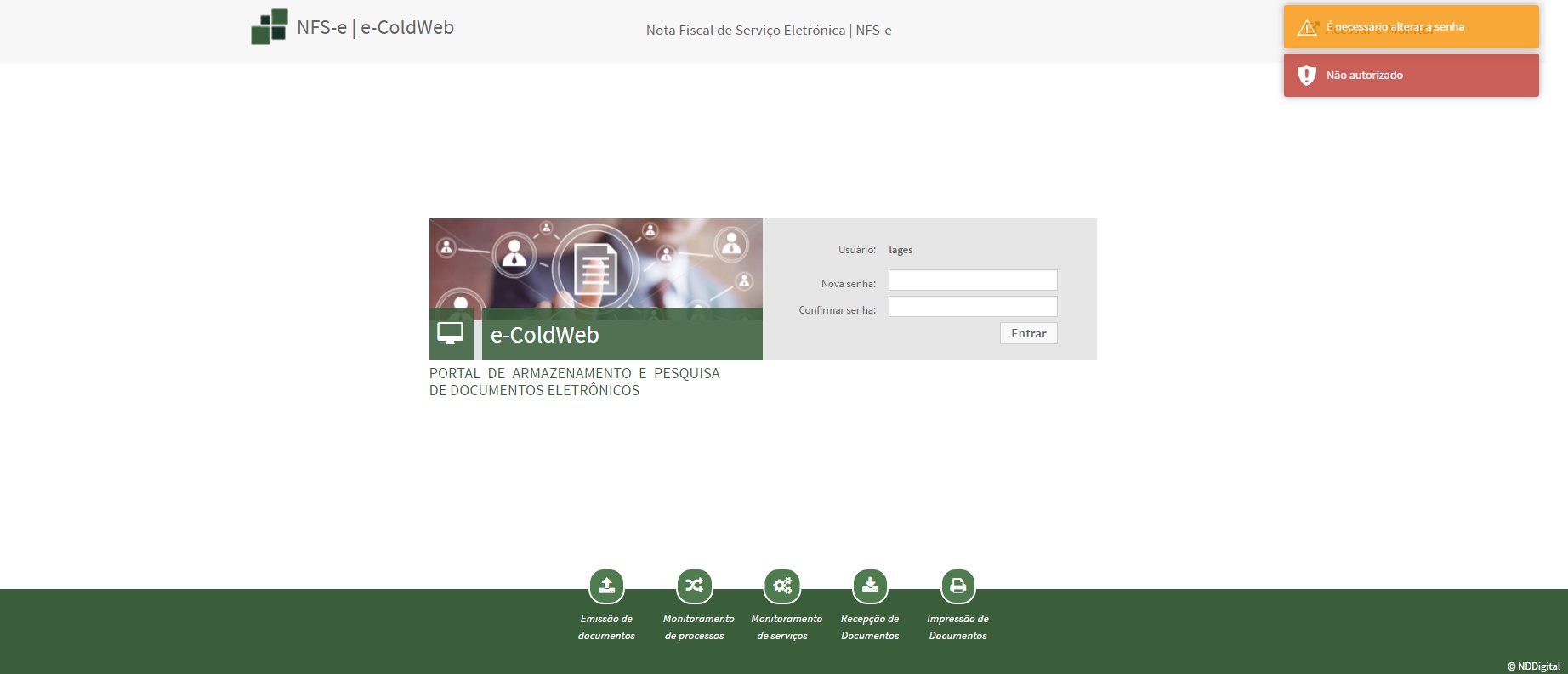1568x674 pixels.
Task: Click the Emissão de documentos upload icon
Action: pyautogui.click(x=606, y=586)
